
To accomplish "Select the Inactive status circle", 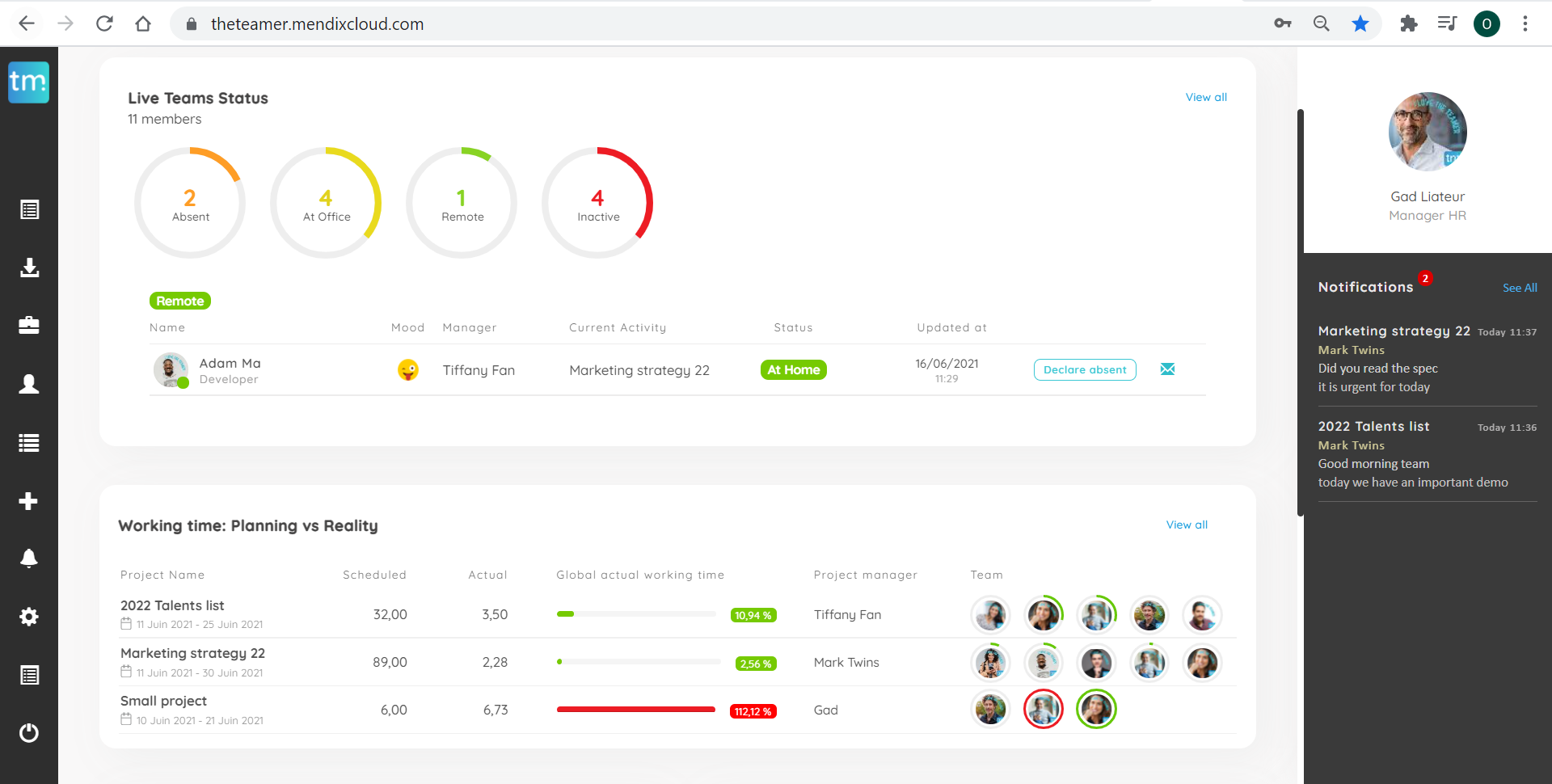I will click(x=597, y=203).
